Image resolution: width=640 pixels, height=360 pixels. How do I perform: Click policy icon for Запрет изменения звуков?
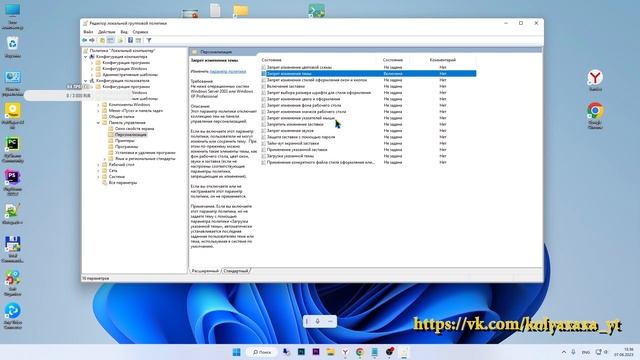click(x=264, y=131)
